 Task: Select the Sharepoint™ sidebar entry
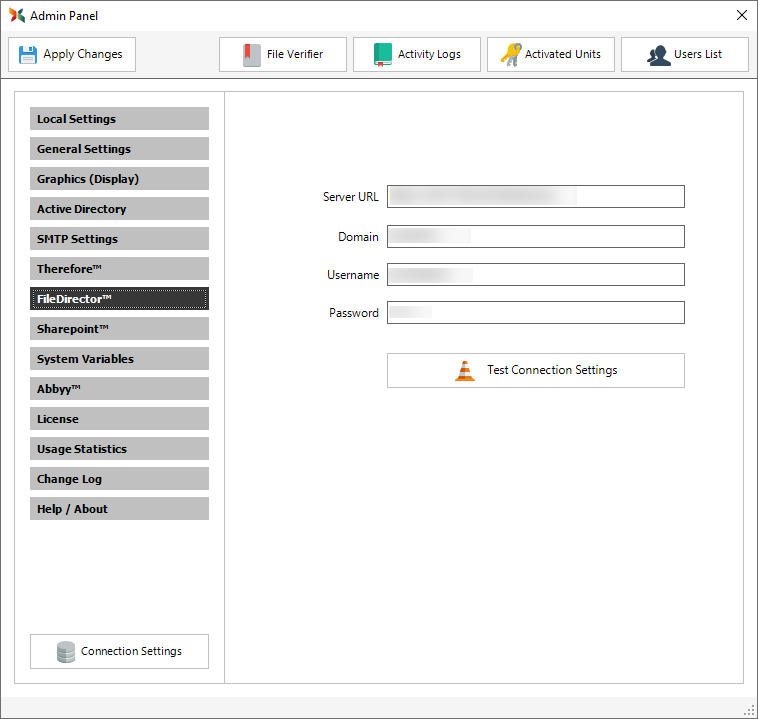click(x=119, y=329)
